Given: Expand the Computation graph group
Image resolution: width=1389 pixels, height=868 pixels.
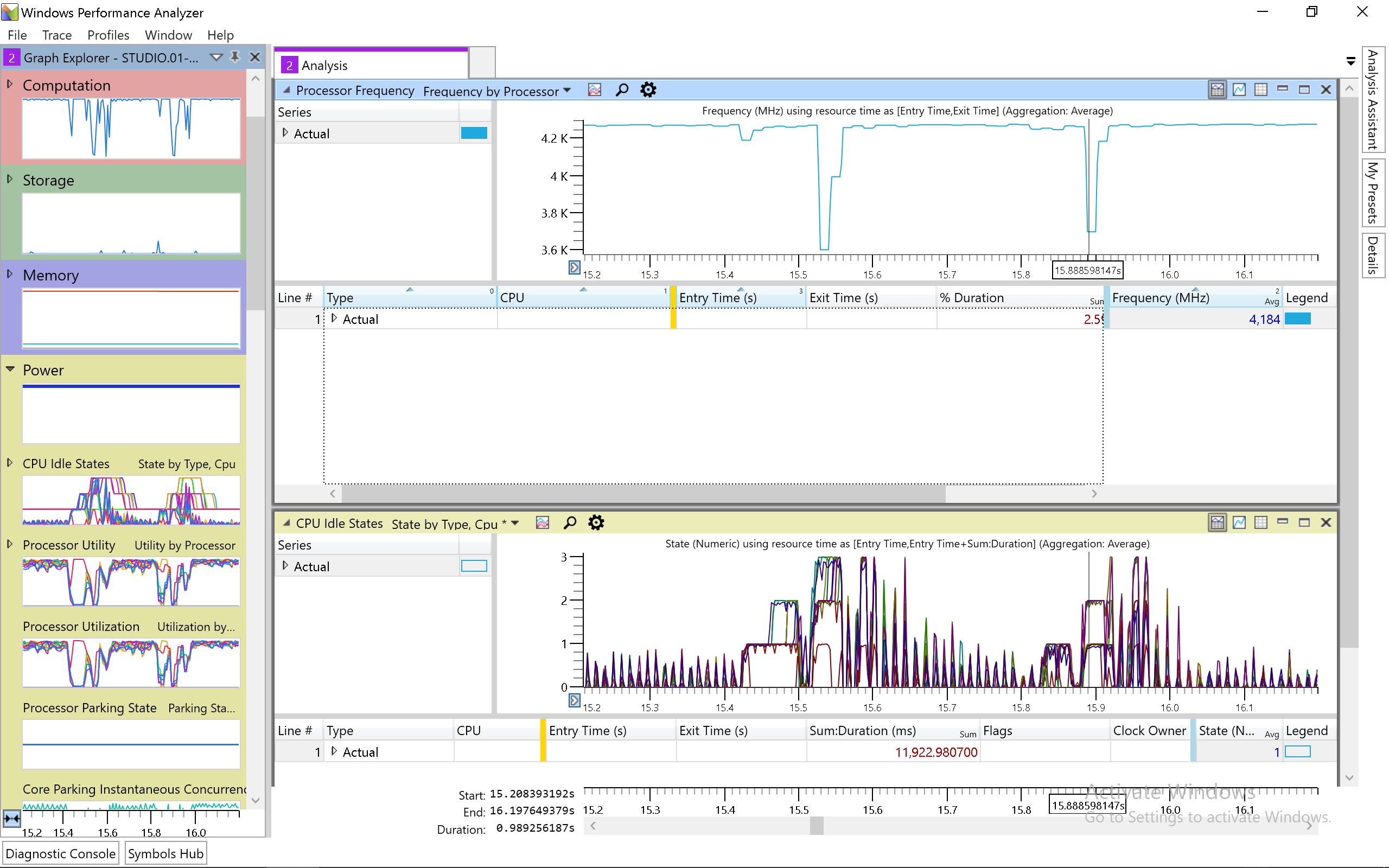Looking at the screenshot, I should [x=10, y=85].
